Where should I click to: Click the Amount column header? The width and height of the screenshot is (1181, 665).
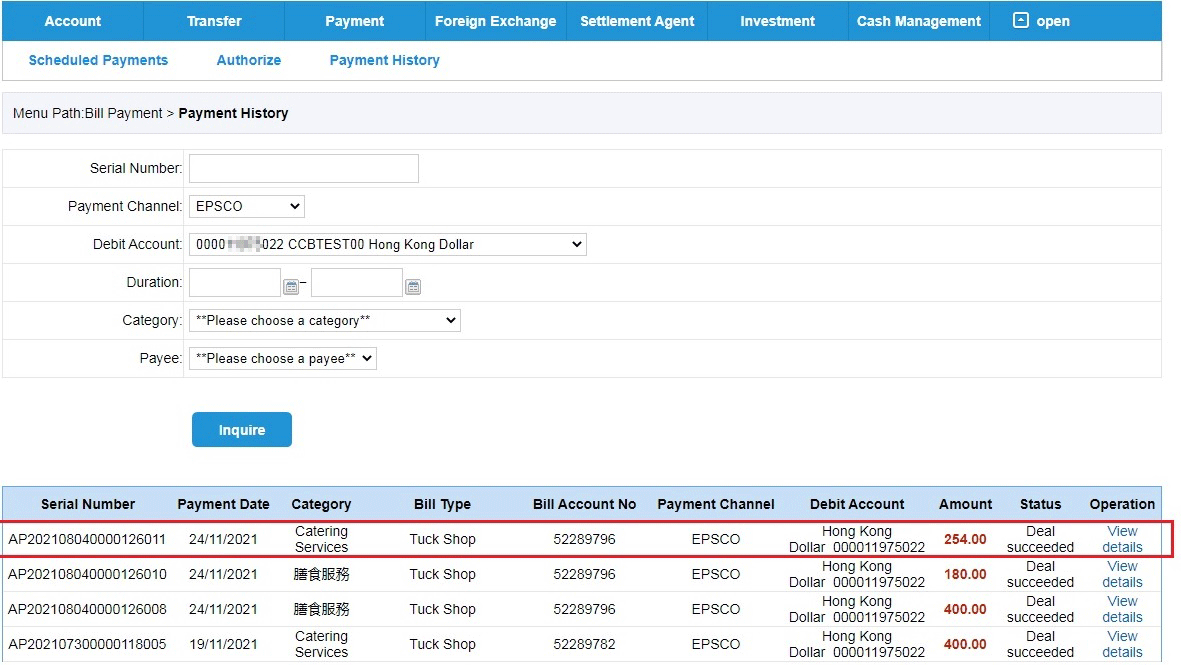click(966, 505)
